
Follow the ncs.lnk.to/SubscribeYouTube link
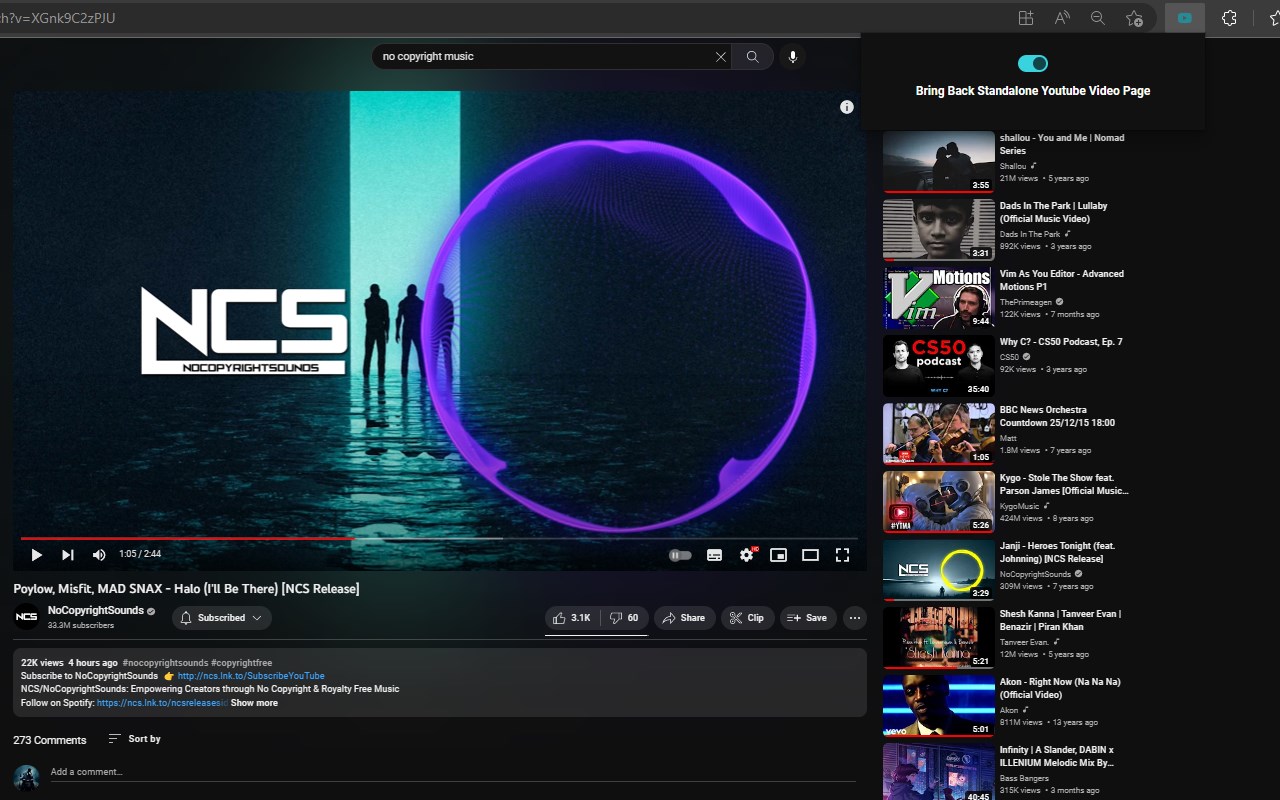[251, 676]
